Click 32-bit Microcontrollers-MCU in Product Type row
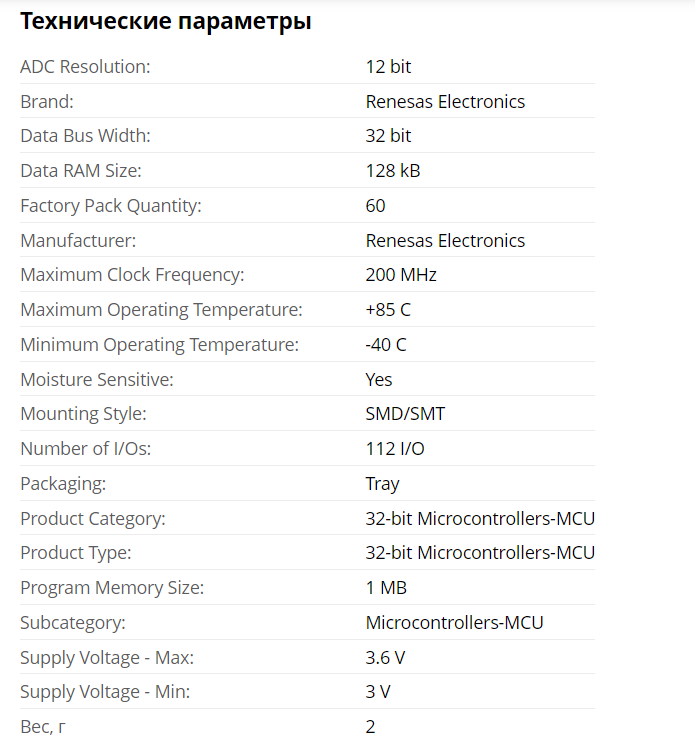The width and height of the screenshot is (695, 750). click(x=480, y=553)
